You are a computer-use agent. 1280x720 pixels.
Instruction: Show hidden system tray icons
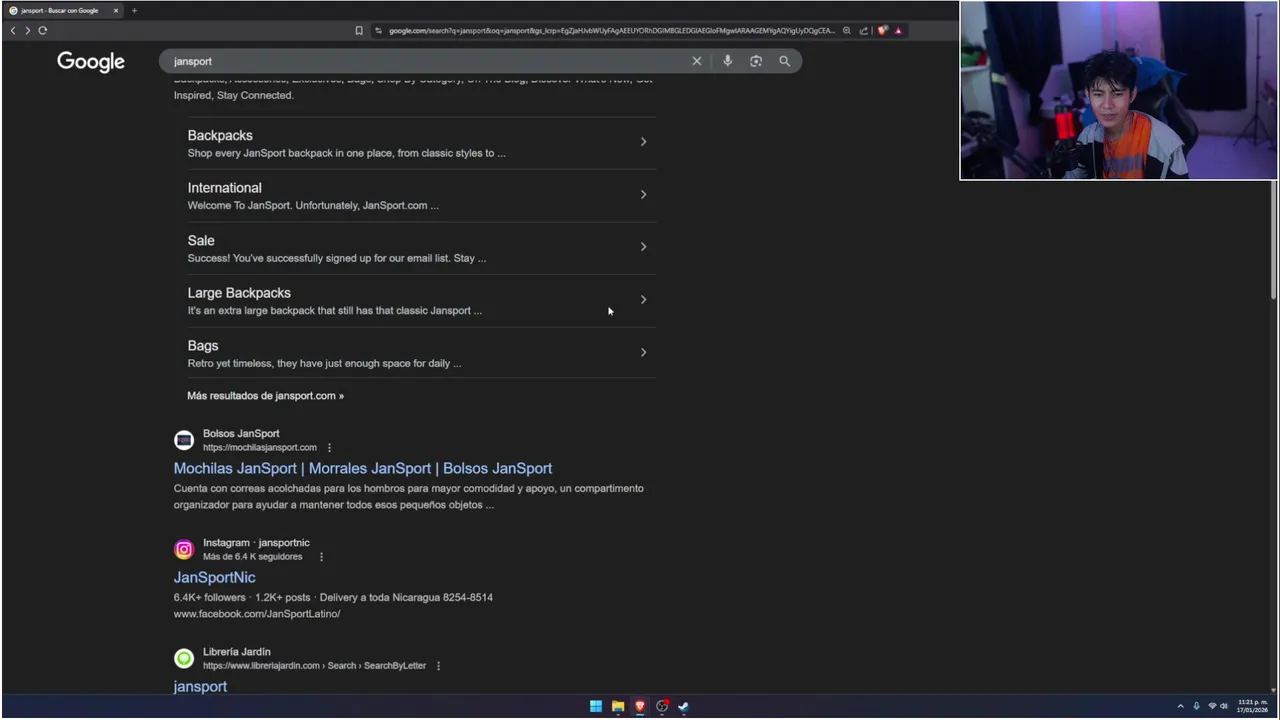1180,706
